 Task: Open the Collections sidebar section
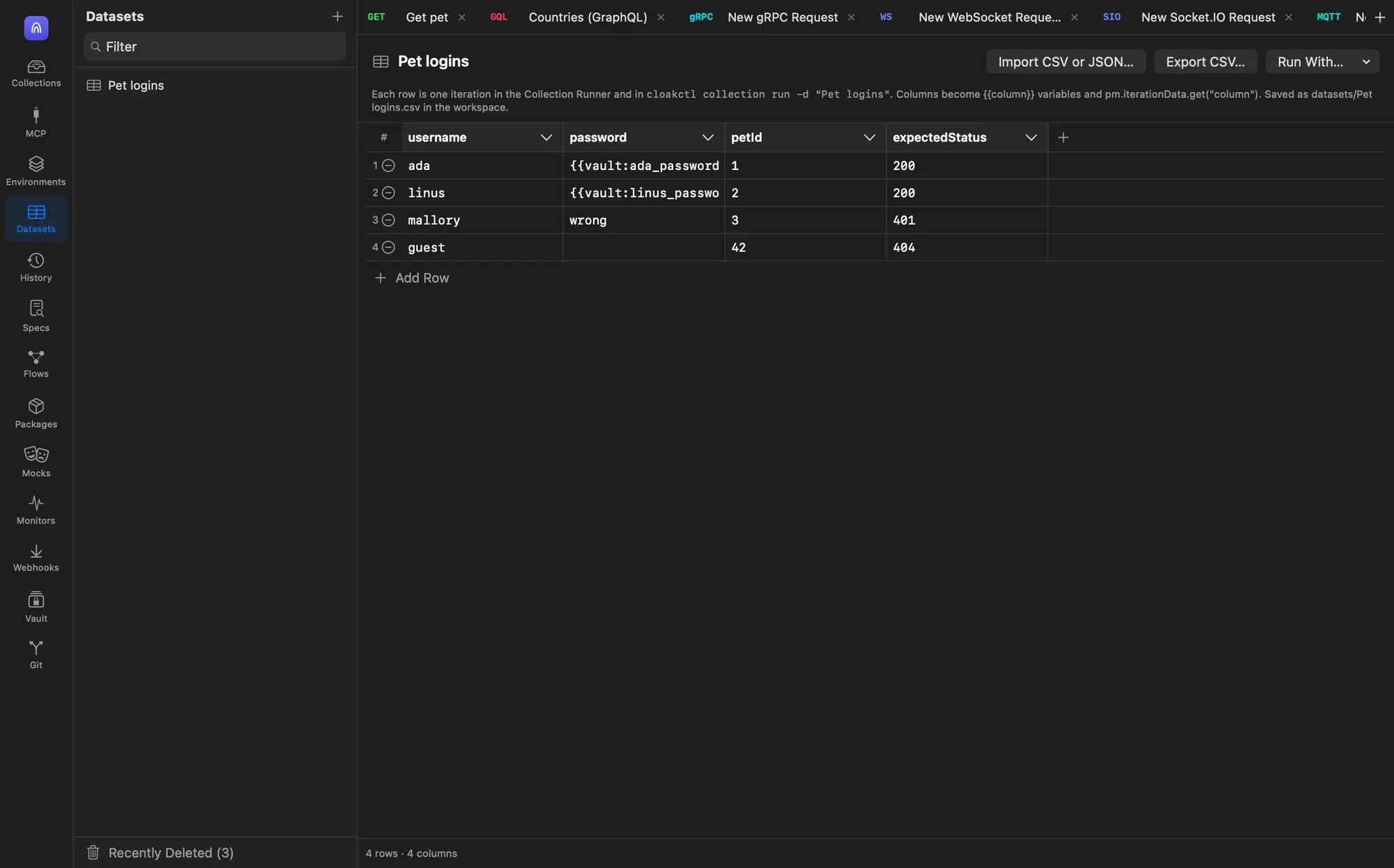click(x=36, y=74)
